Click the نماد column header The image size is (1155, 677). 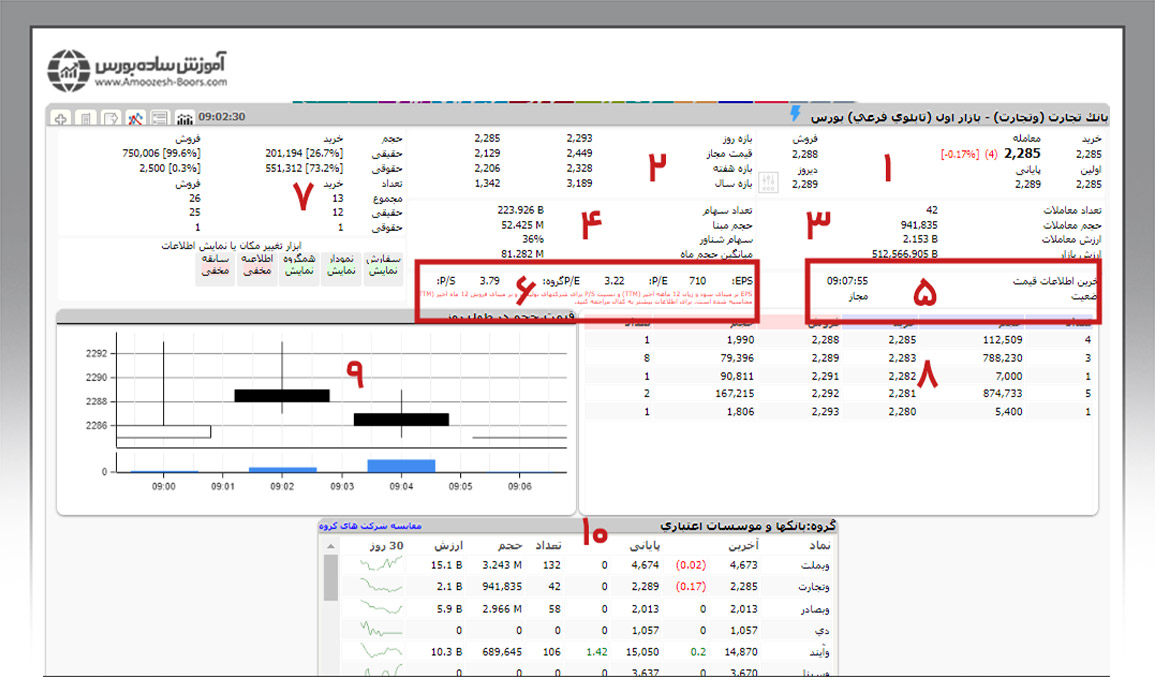click(820, 546)
